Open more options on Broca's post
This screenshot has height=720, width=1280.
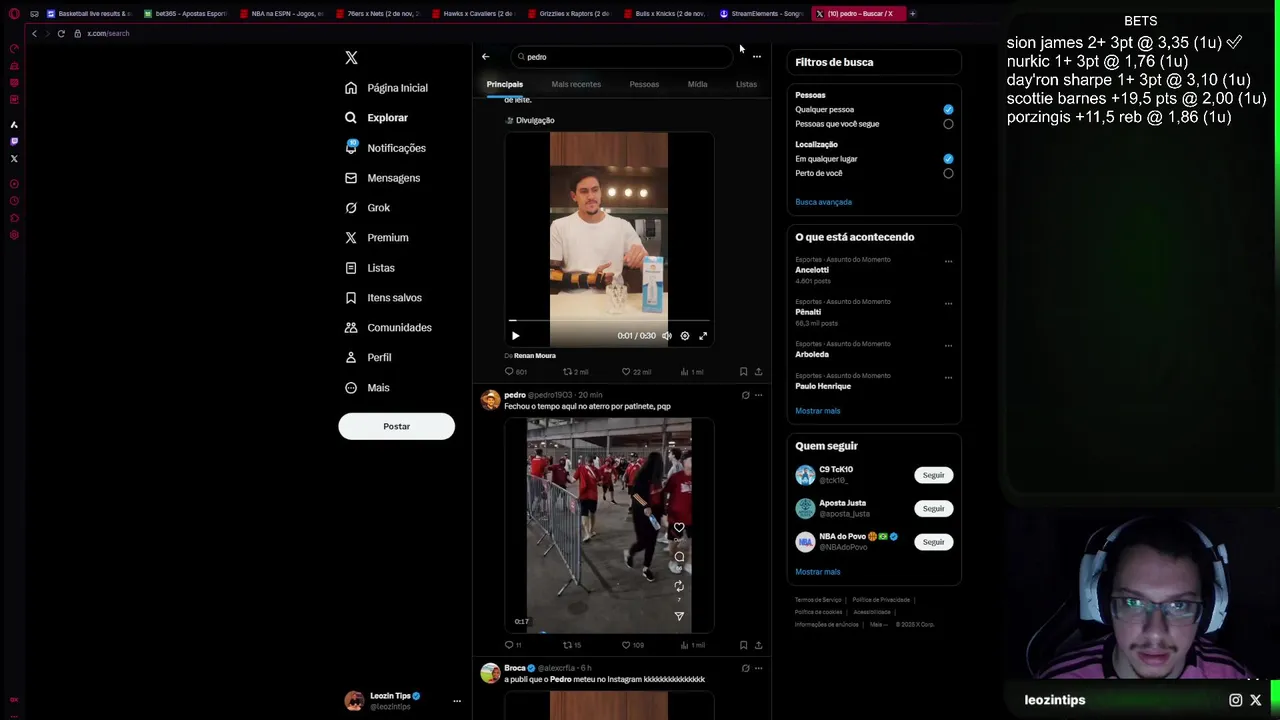click(758, 668)
